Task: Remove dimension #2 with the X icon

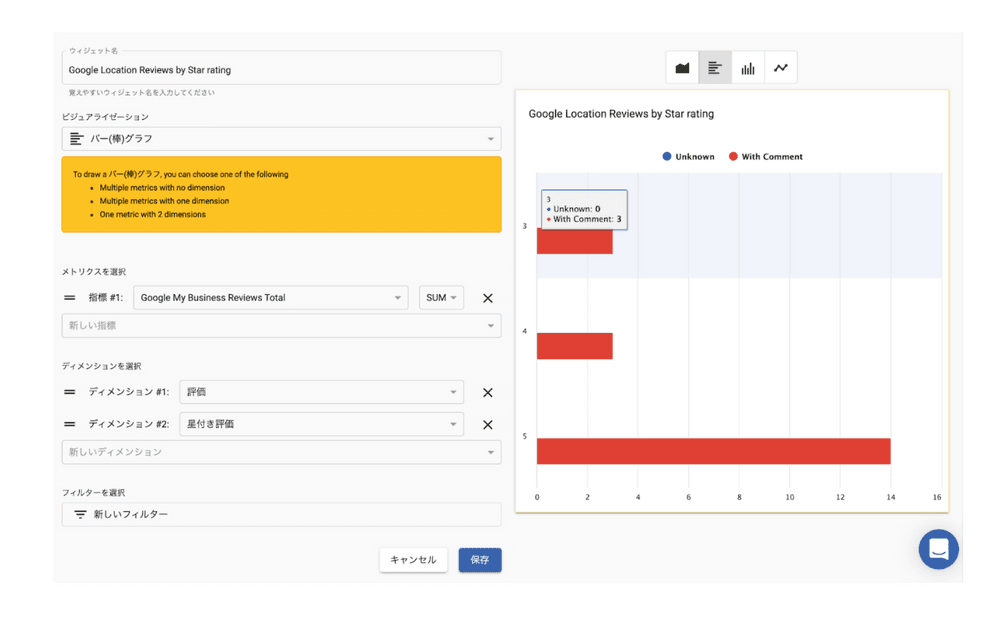Action: coord(488,425)
